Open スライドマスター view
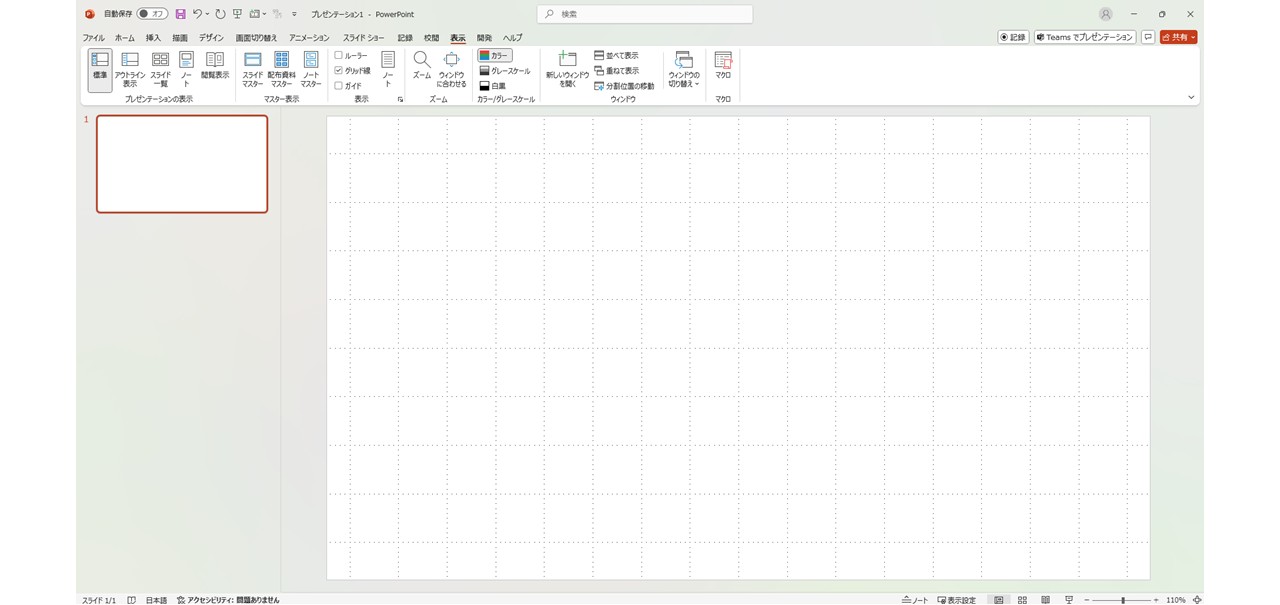Screen dimensions: 1280x605 pyautogui.click(x=253, y=70)
